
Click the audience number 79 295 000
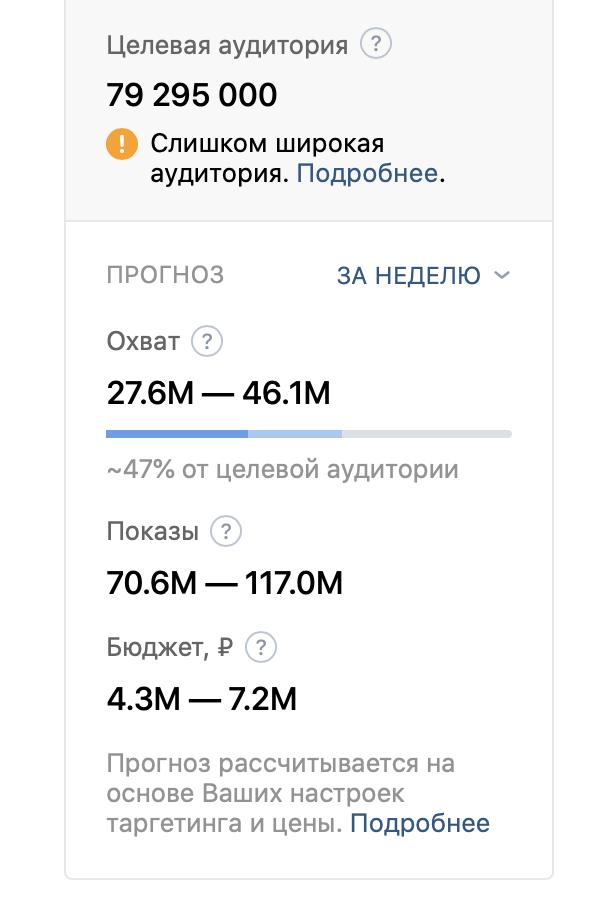click(x=192, y=96)
